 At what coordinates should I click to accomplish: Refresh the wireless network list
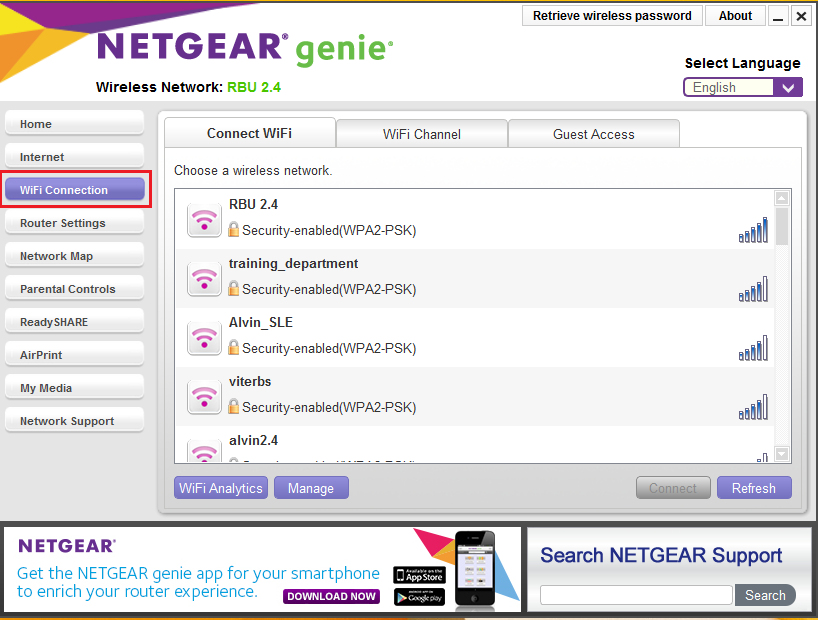pyautogui.click(x=754, y=488)
